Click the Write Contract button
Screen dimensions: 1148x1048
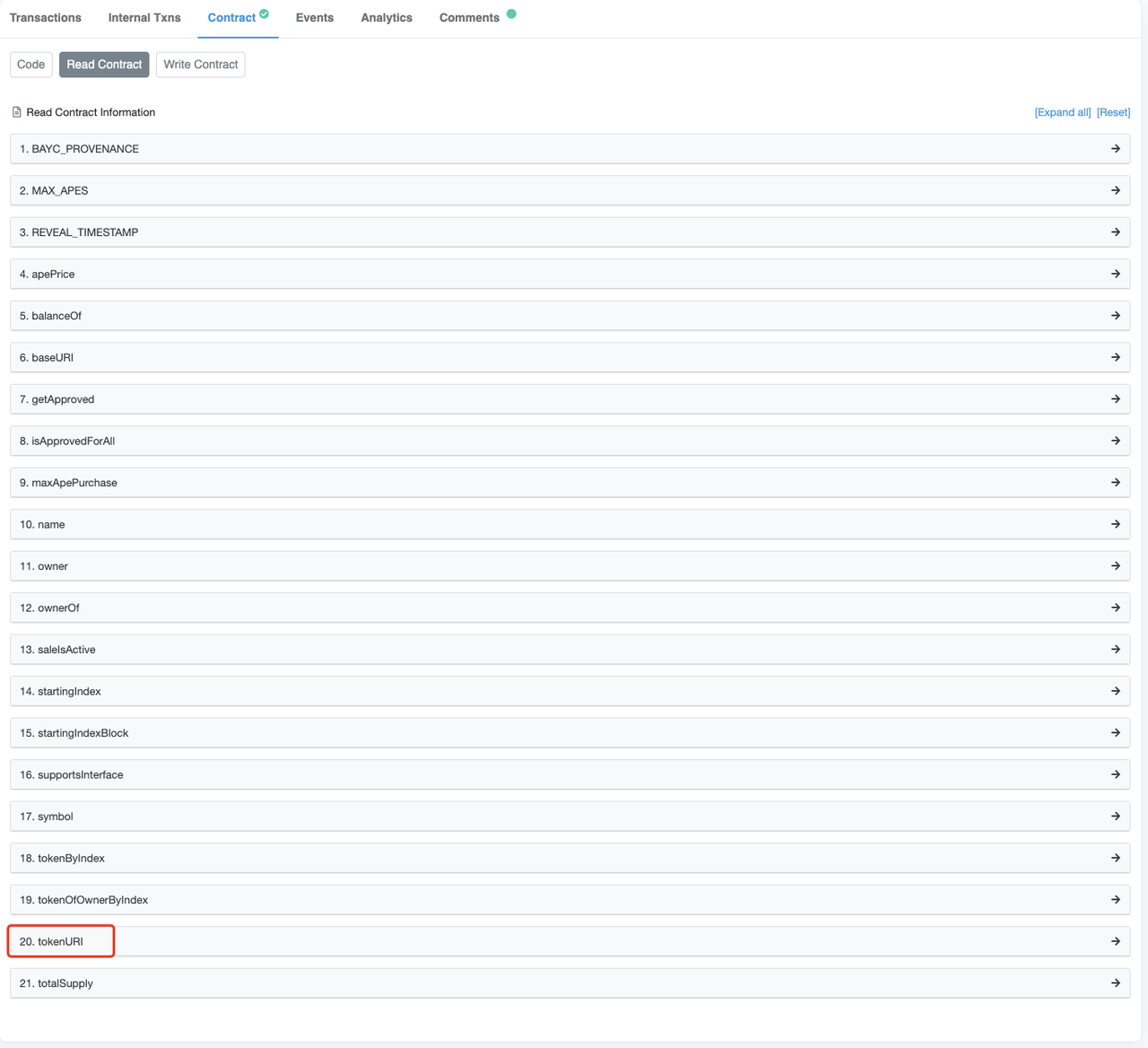(x=201, y=65)
